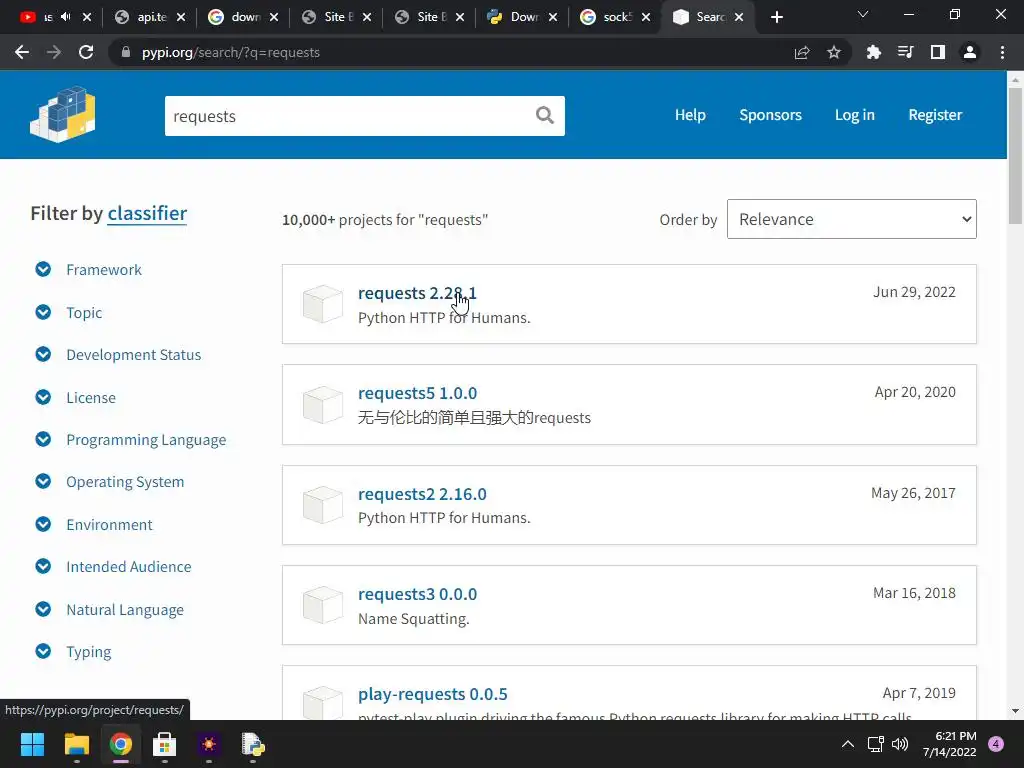Click the search magnifier icon

coord(545,116)
